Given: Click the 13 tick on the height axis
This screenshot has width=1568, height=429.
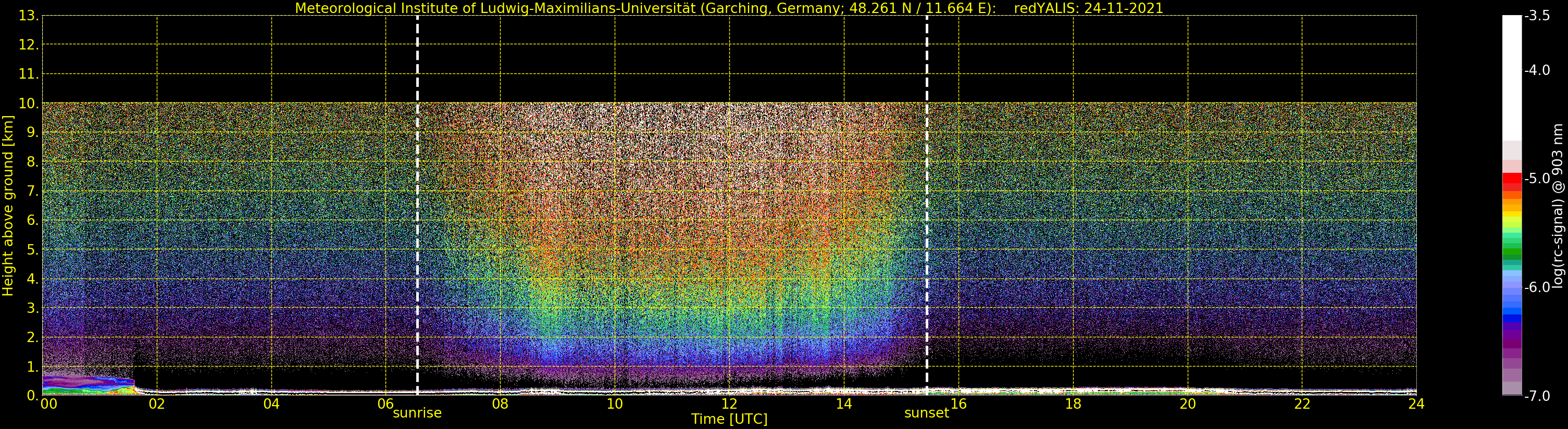Looking at the screenshot, I should pyautogui.click(x=29, y=16).
